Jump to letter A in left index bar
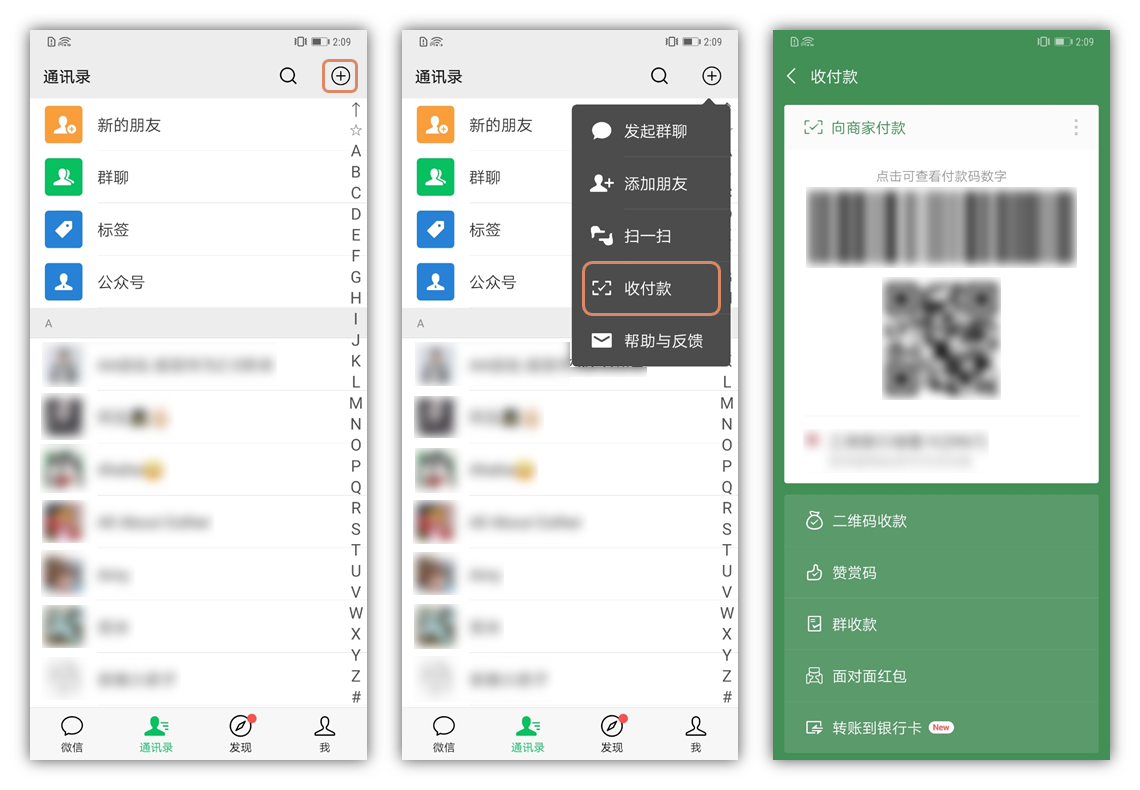The width and height of the screenshot is (1140, 790). tap(356, 151)
